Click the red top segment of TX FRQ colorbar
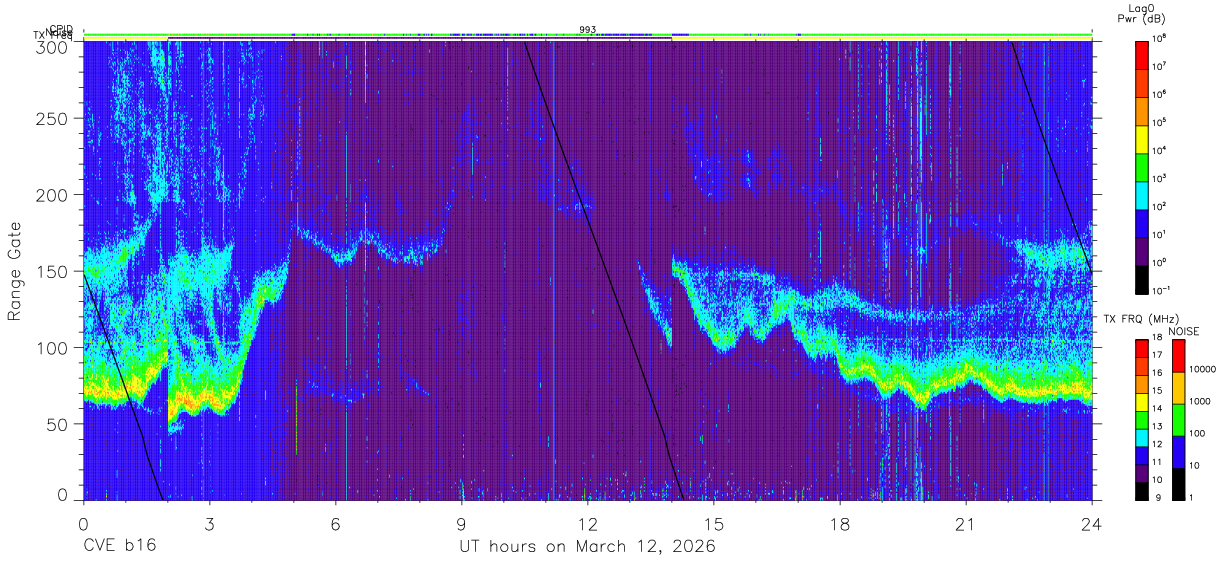The width and height of the screenshot is (1228, 567). pyautogui.click(x=1142, y=349)
